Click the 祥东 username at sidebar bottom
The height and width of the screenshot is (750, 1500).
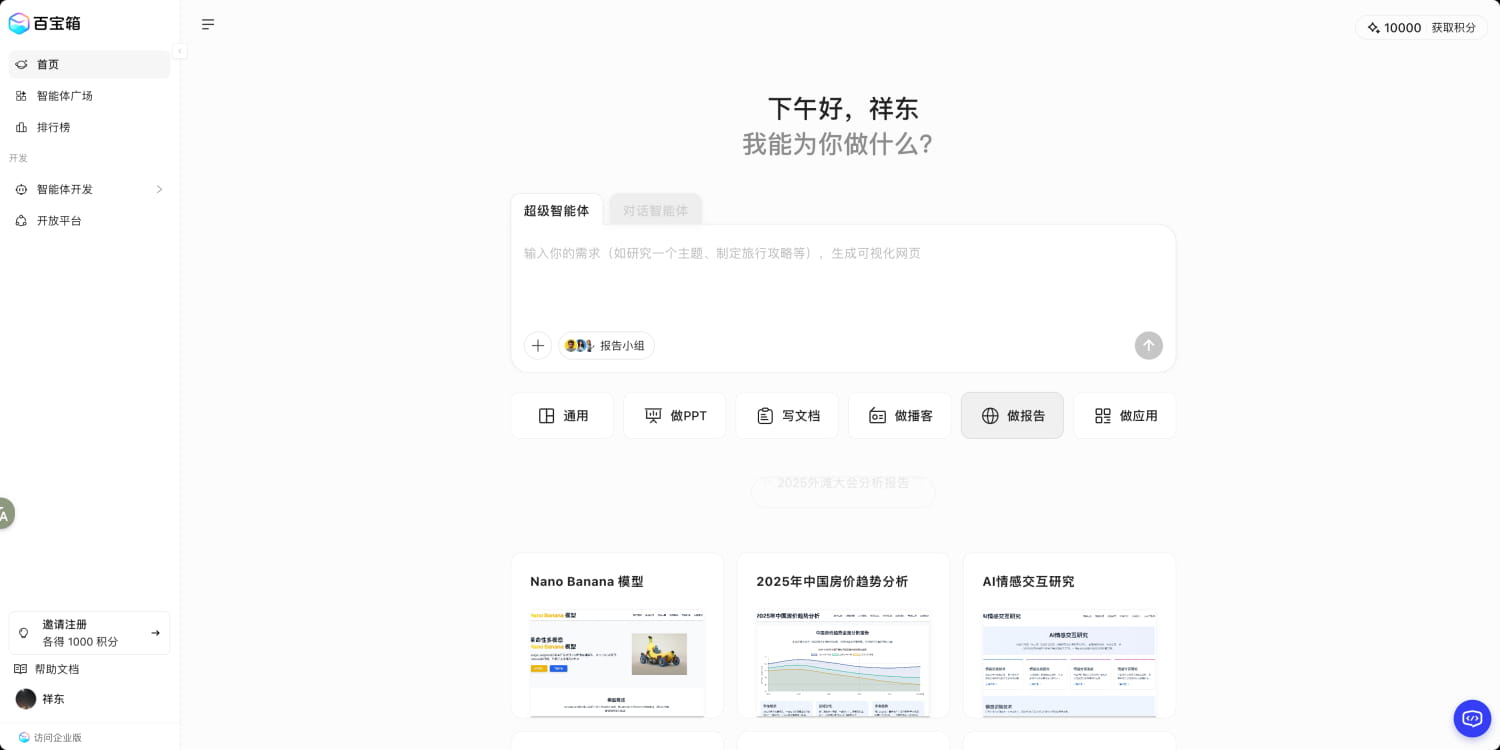pos(53,699)
